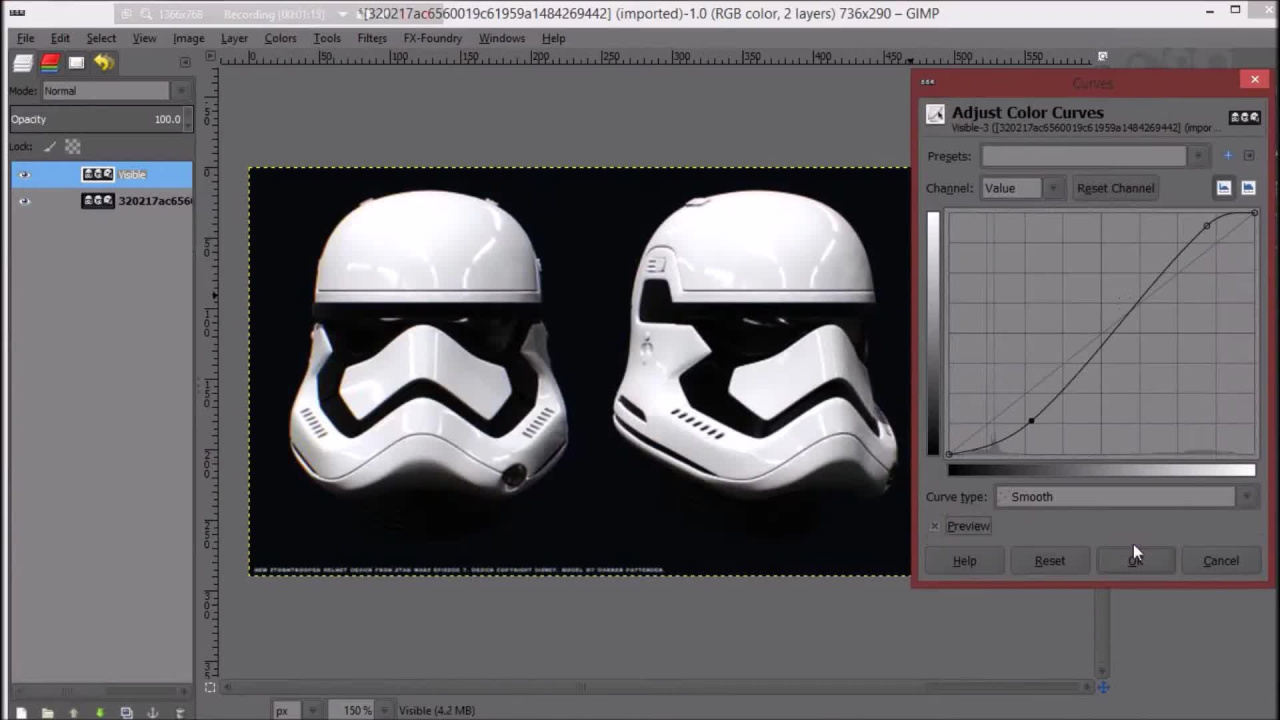The width and height of the screenshot is (1280, 720).
Task: Click the image navigation icon
Action: click(1103, 687)
